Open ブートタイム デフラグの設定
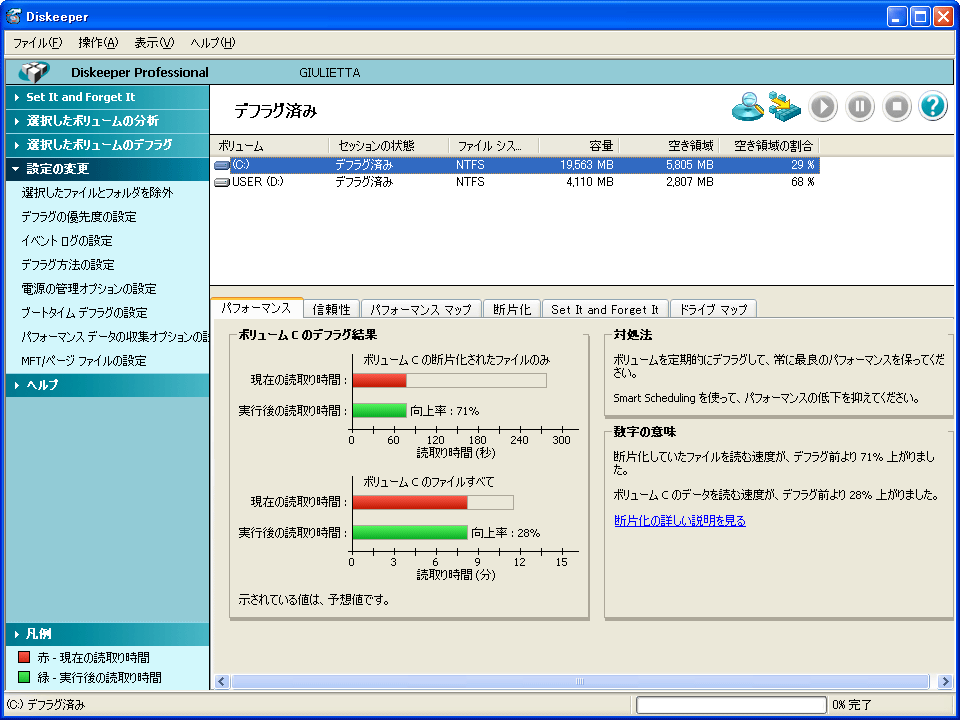This screenshot has height=720, width=960. [x=84, y=313]
